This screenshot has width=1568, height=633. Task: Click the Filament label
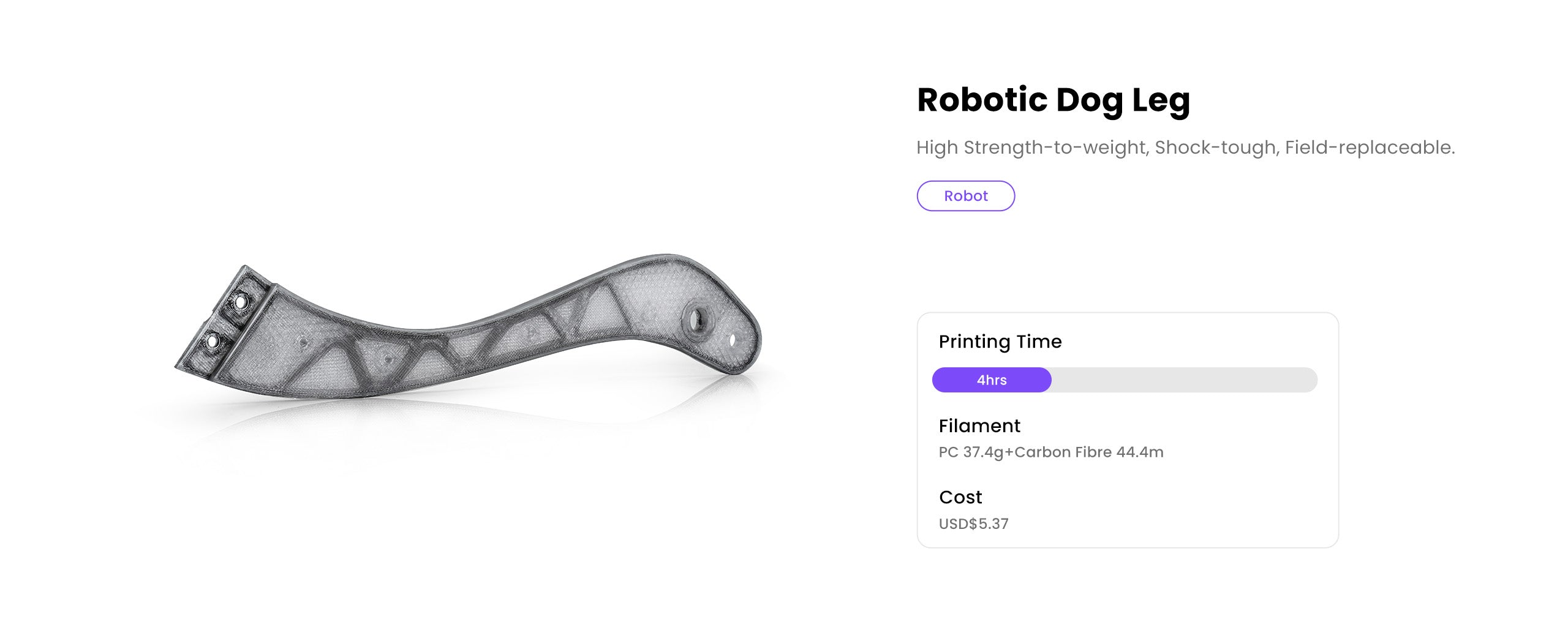coord(979,426)
